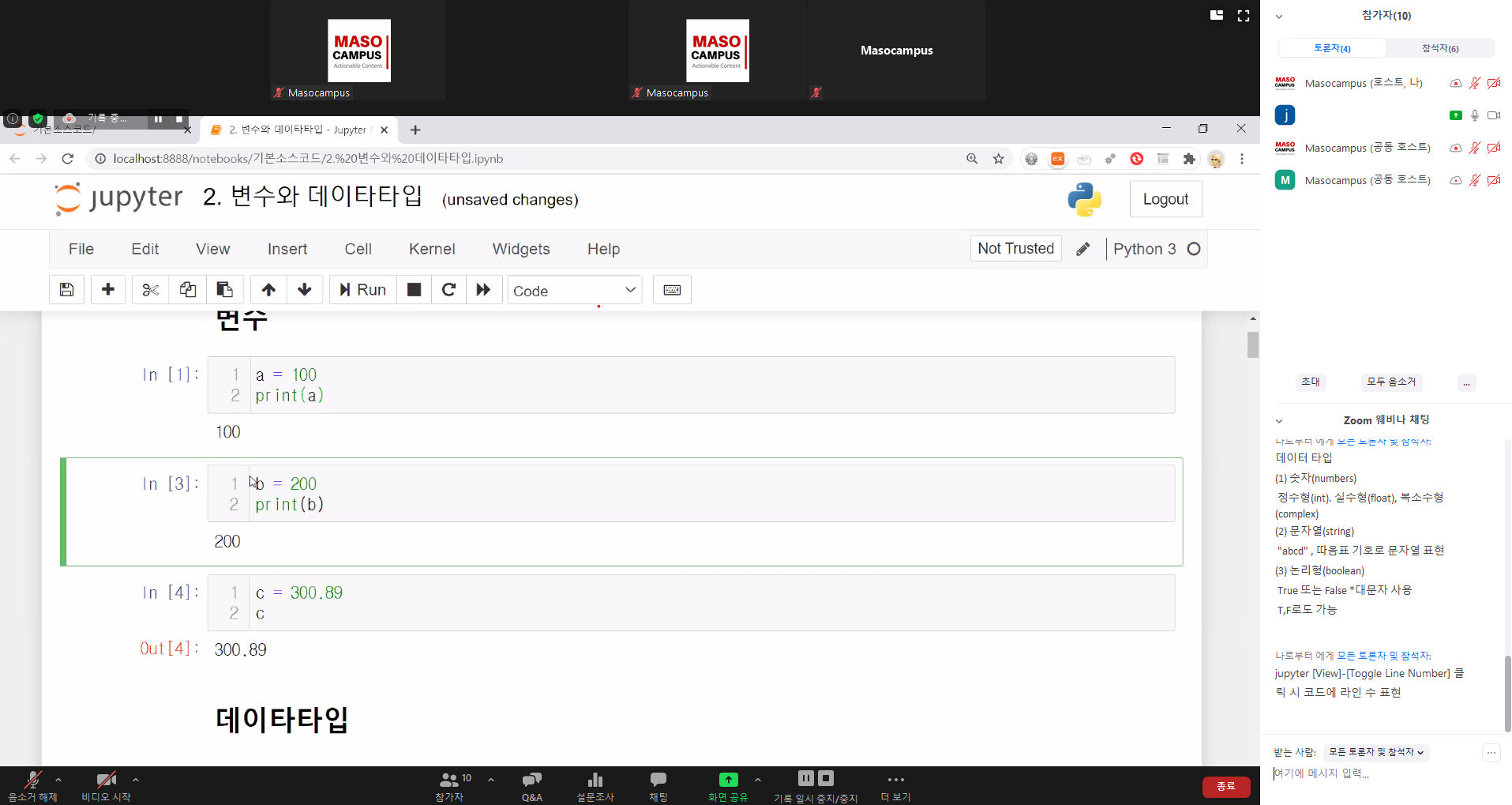Save the notebook with the floppy disk icon
Screen dimensions: 1512x805
[x=67, y=290]
